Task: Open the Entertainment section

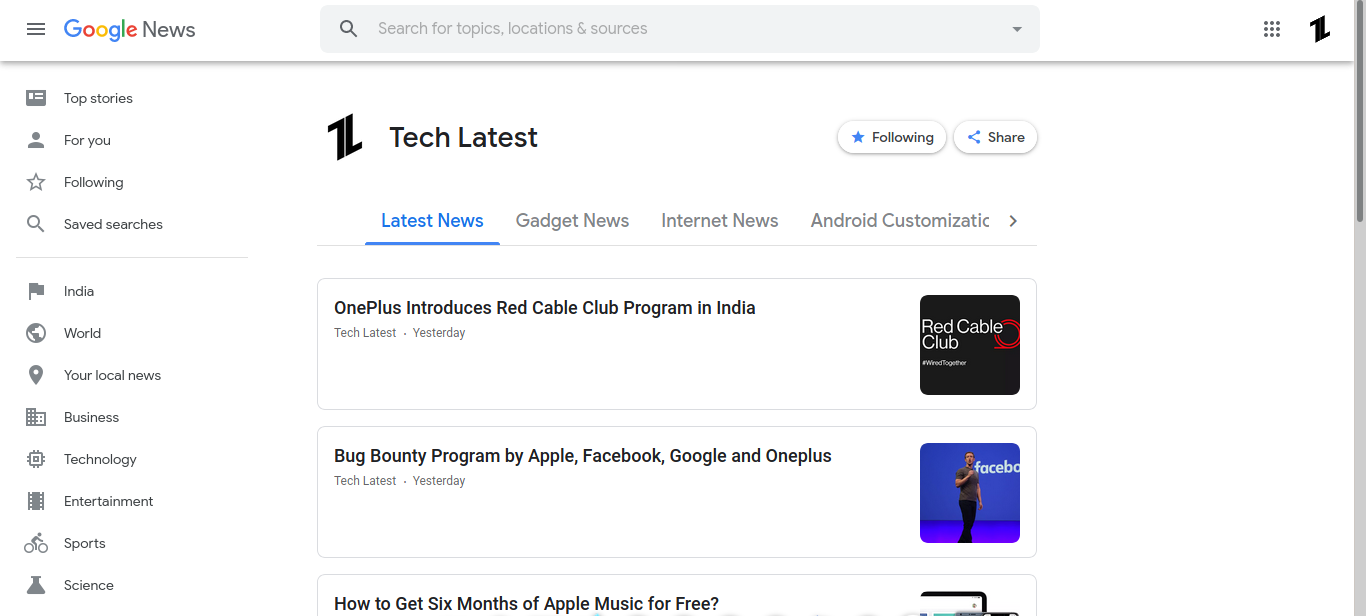Action: 108,501
